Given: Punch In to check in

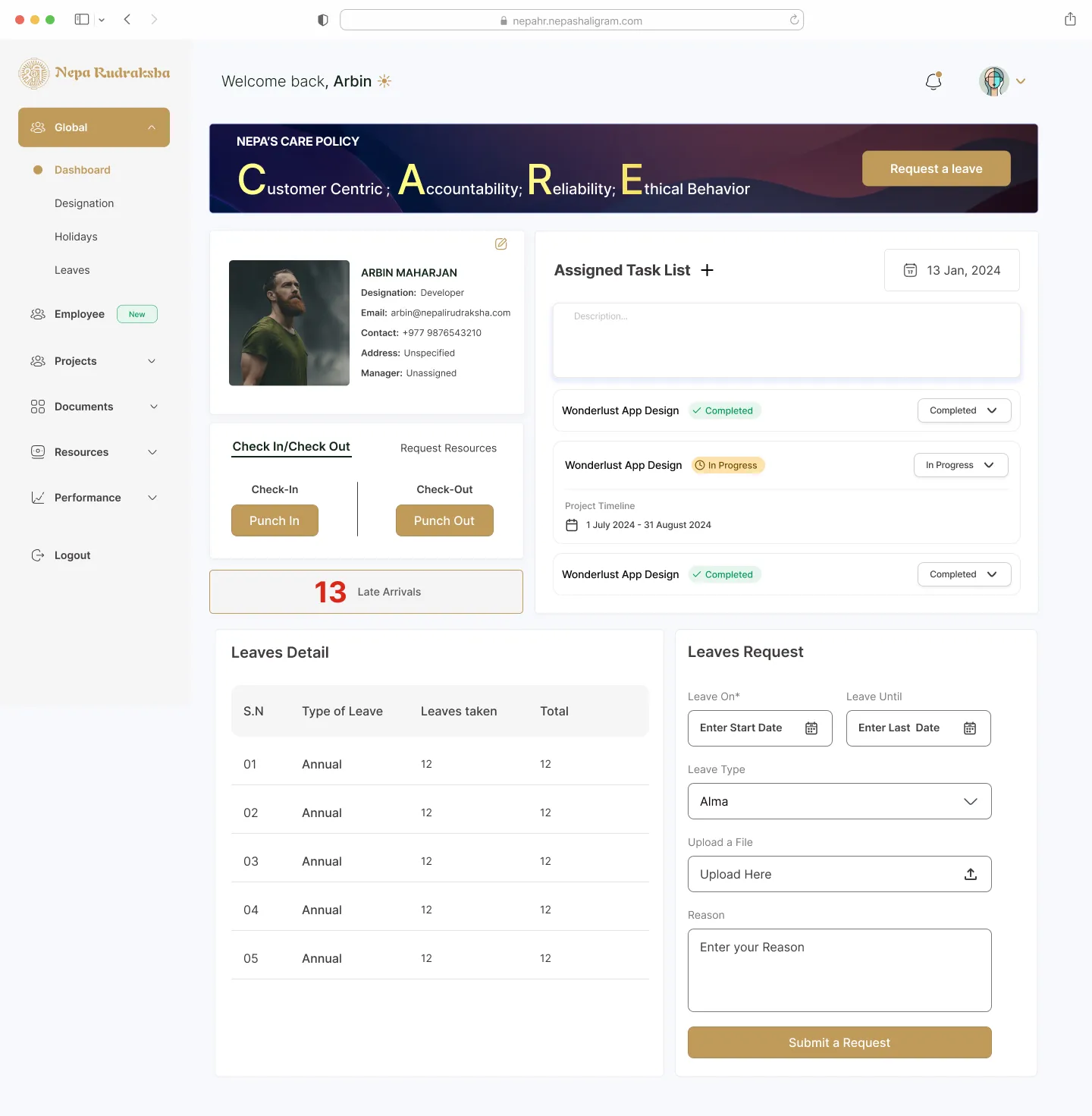Looking at the screenshot, I should [275, 520].
